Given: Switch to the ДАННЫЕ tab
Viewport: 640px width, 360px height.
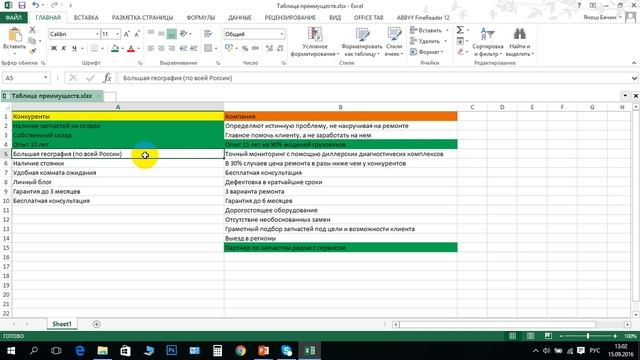Looking at the screenshot, I should tap(240, 18).
